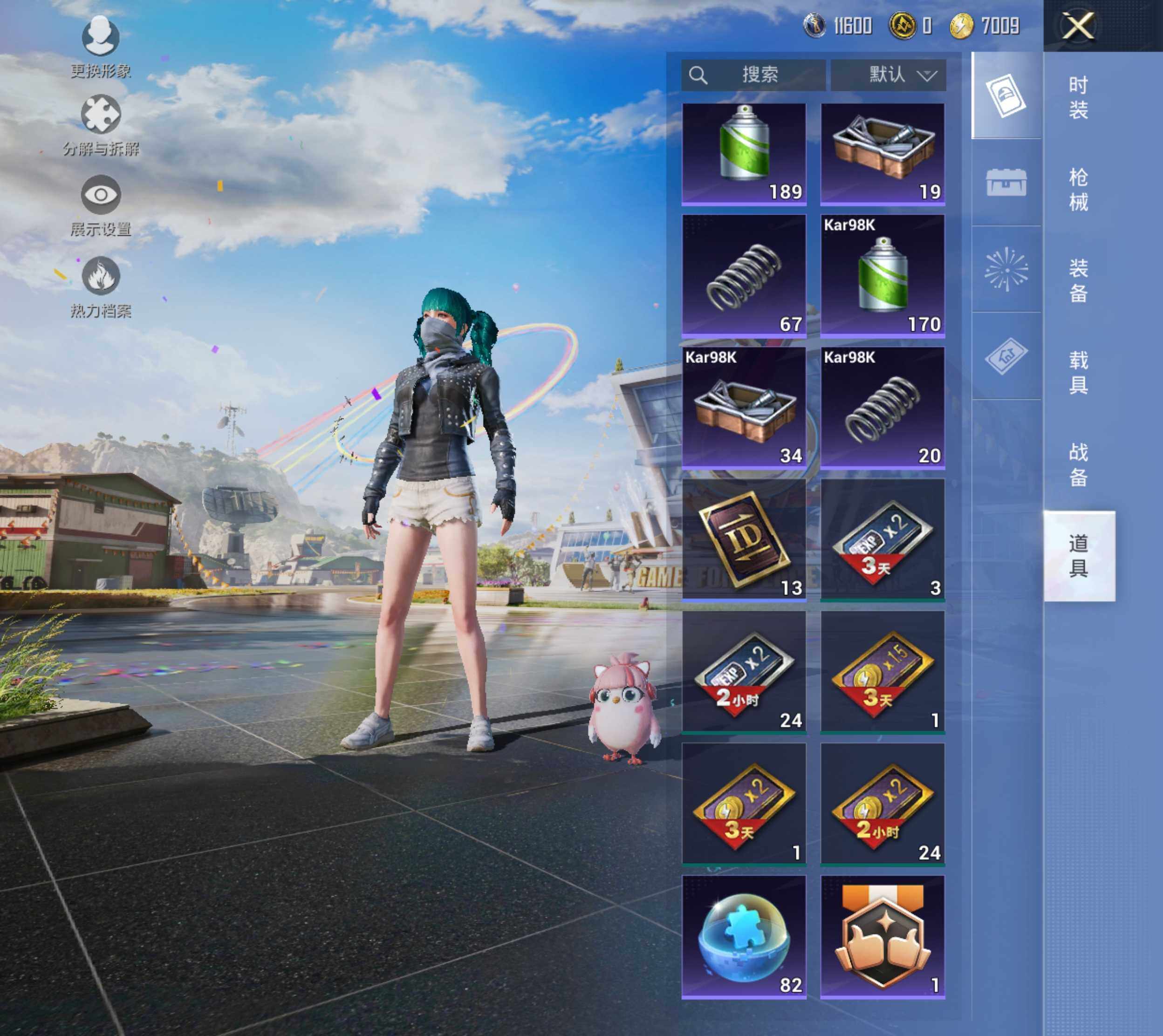Select spring item with count 67

click(x=744, y=276)
